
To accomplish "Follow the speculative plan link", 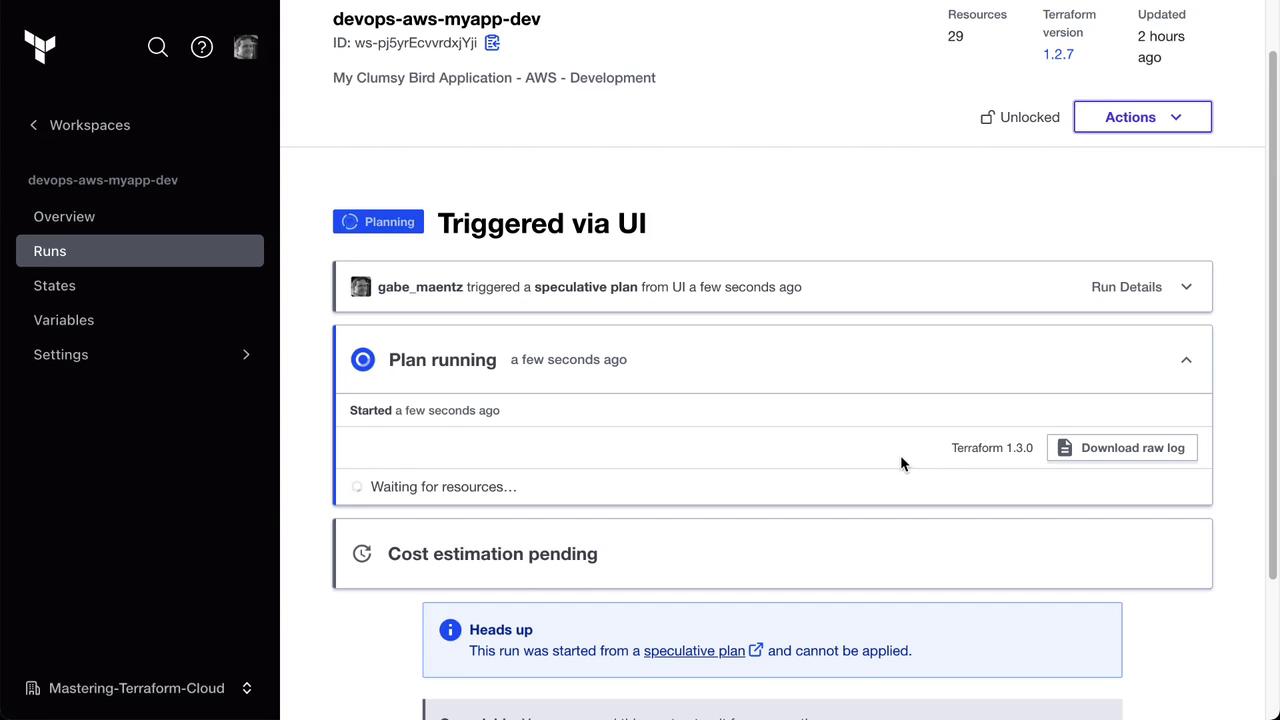I will click(694, 651).
